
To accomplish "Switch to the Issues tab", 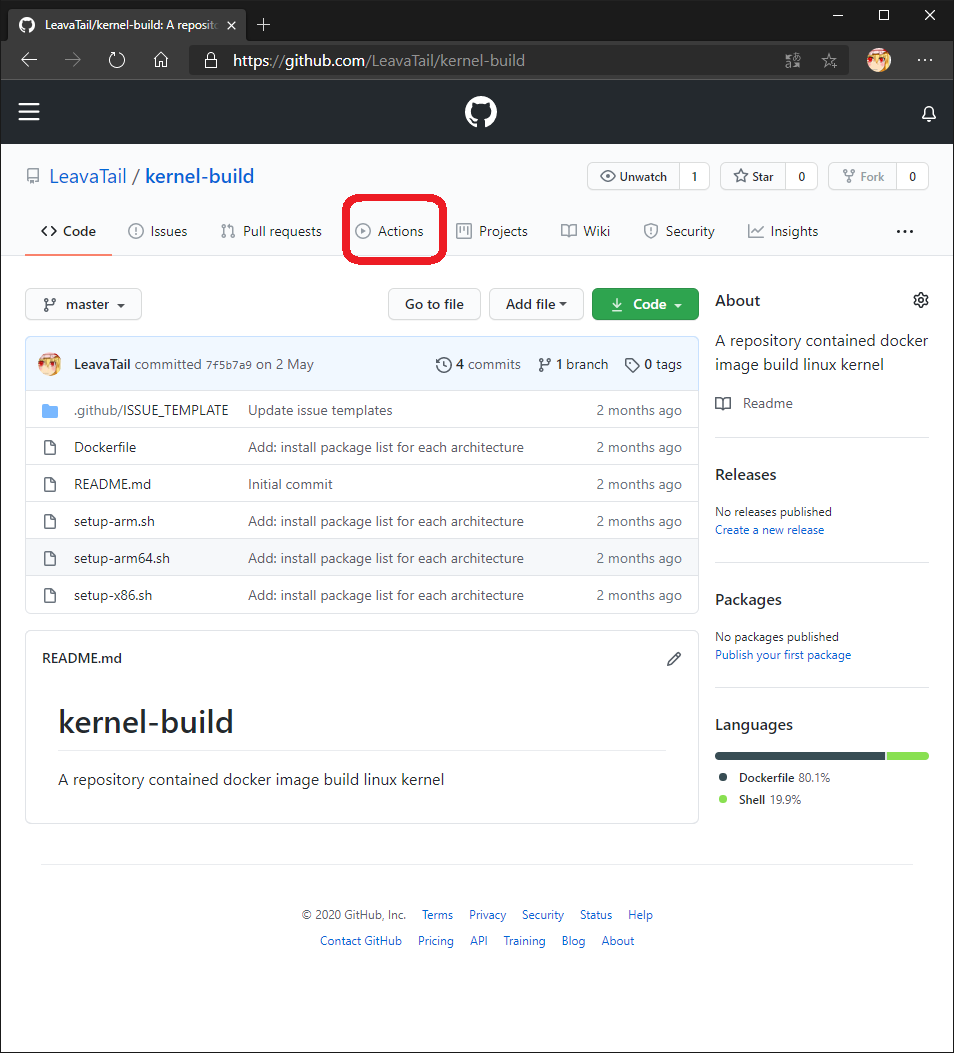I will coord(158,231).
